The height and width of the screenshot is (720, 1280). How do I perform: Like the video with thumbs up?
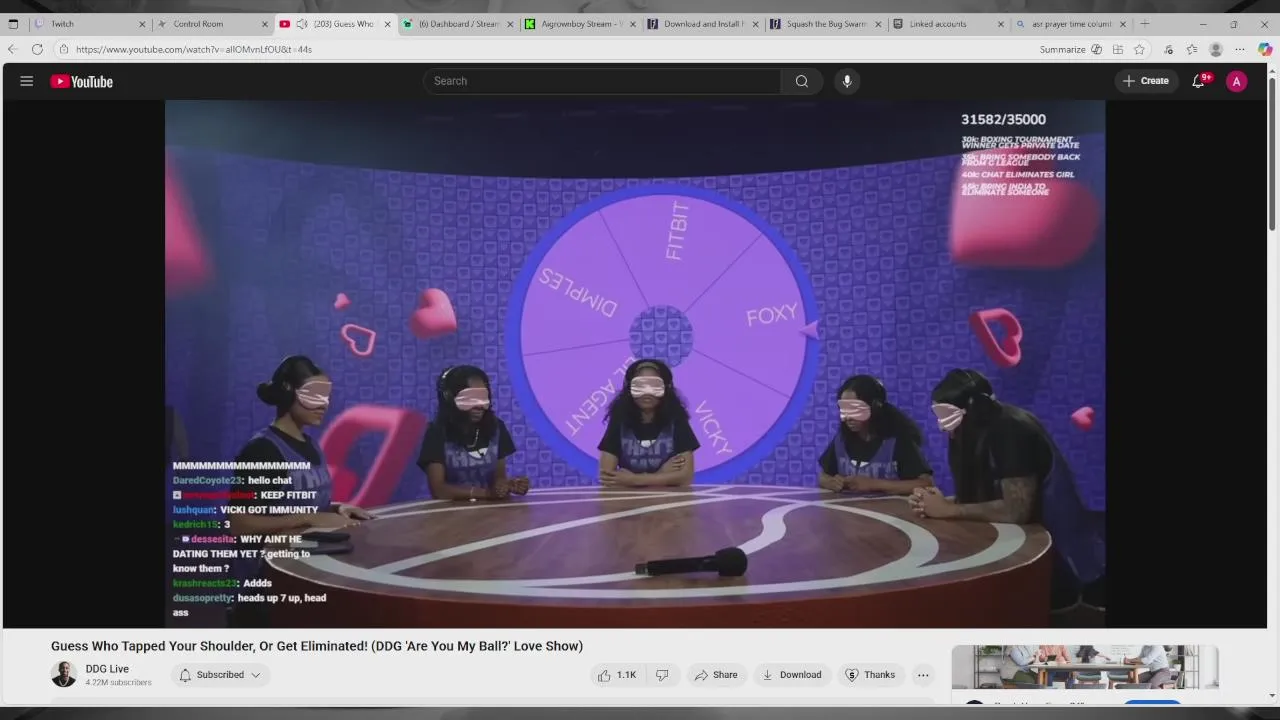617,675
